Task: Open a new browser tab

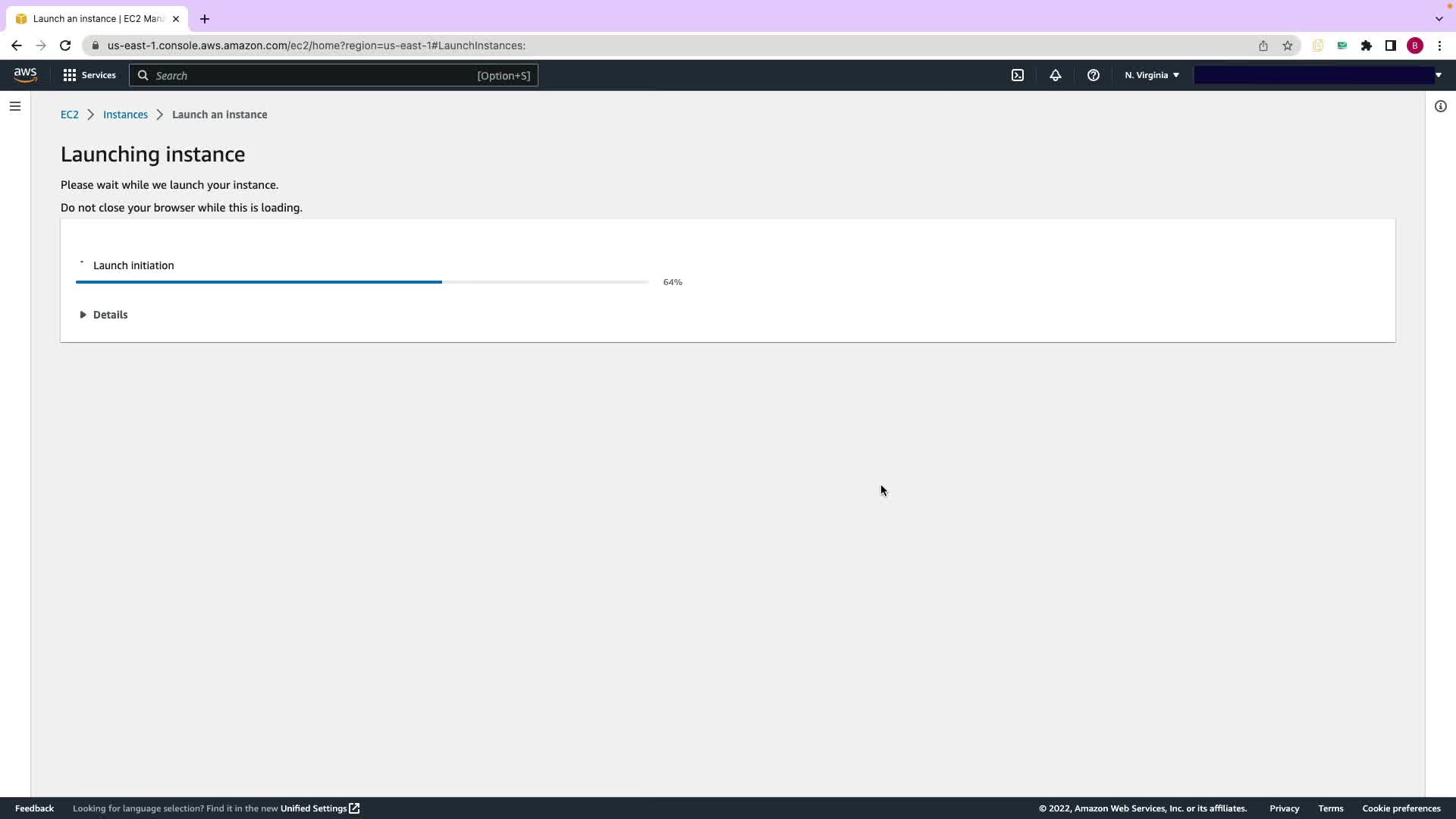Action: [205, 19]
